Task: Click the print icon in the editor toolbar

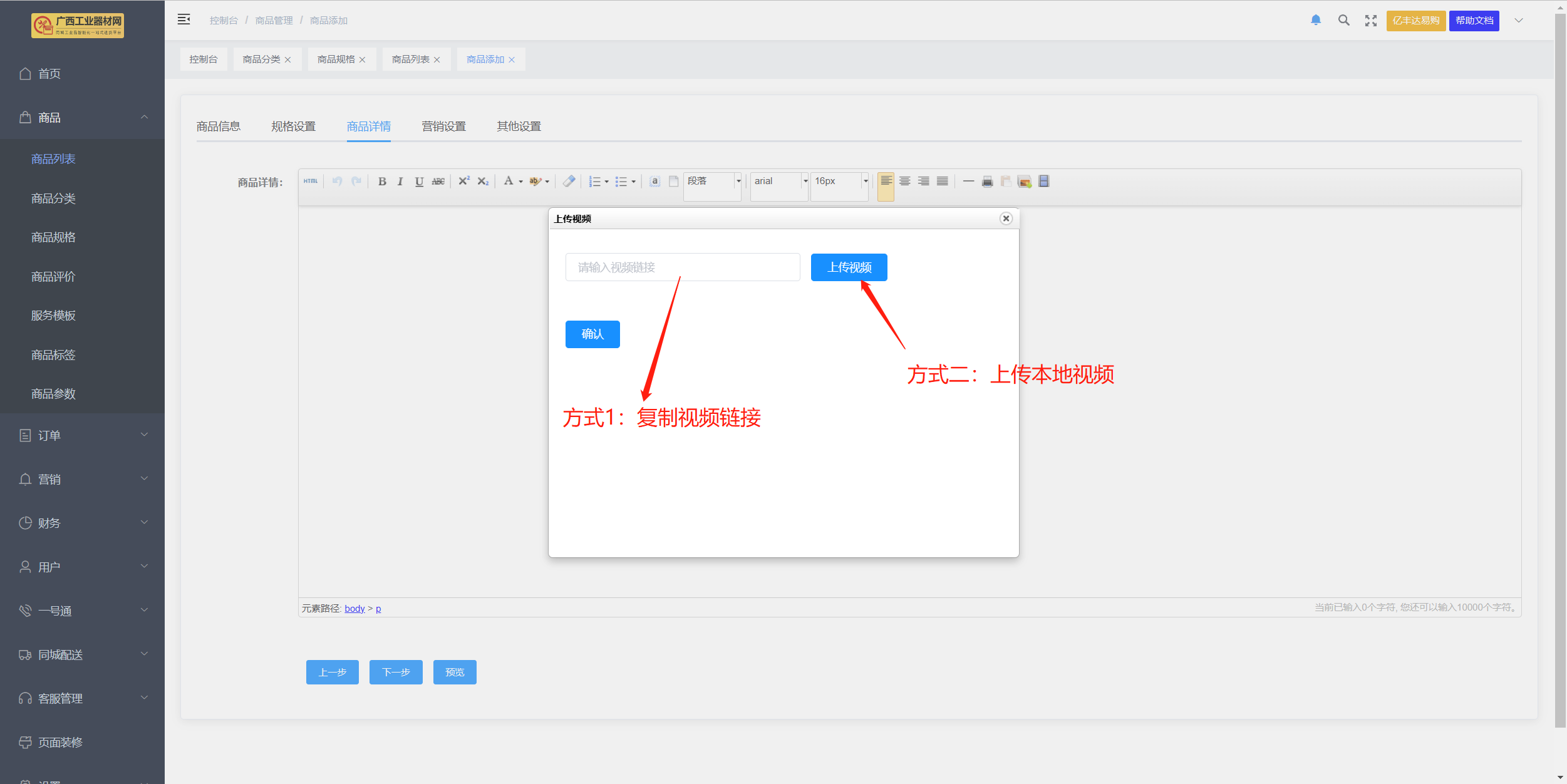Action: coord(987,182)
